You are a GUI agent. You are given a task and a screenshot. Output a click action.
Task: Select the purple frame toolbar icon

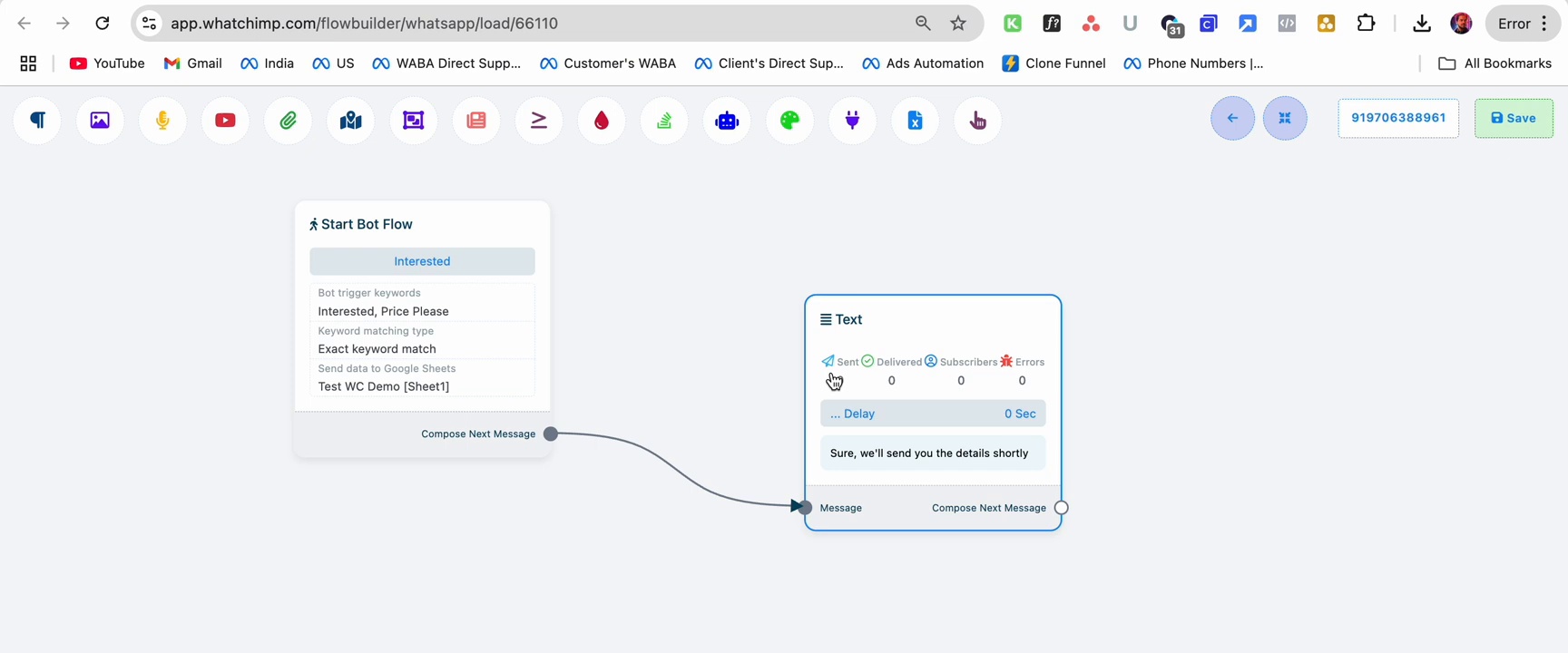coord(414,121)
